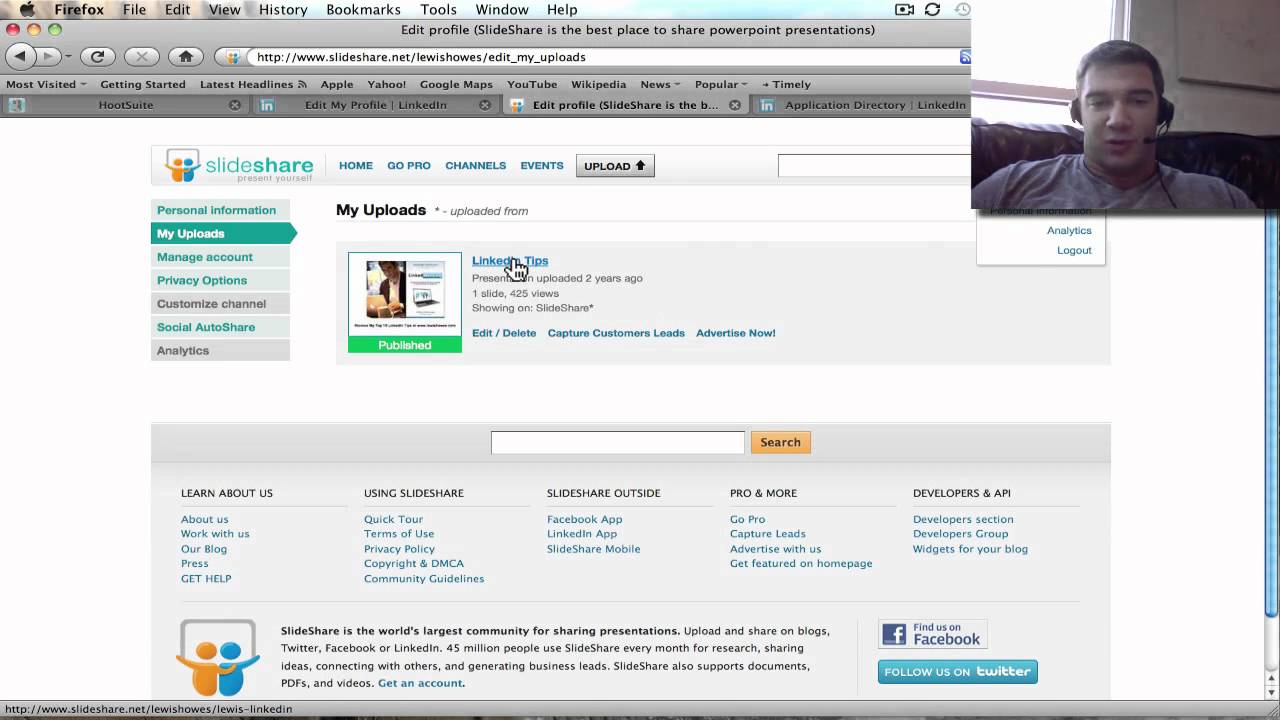
Task: Select Manage account in the sidebar
Action: coord(220,257)
